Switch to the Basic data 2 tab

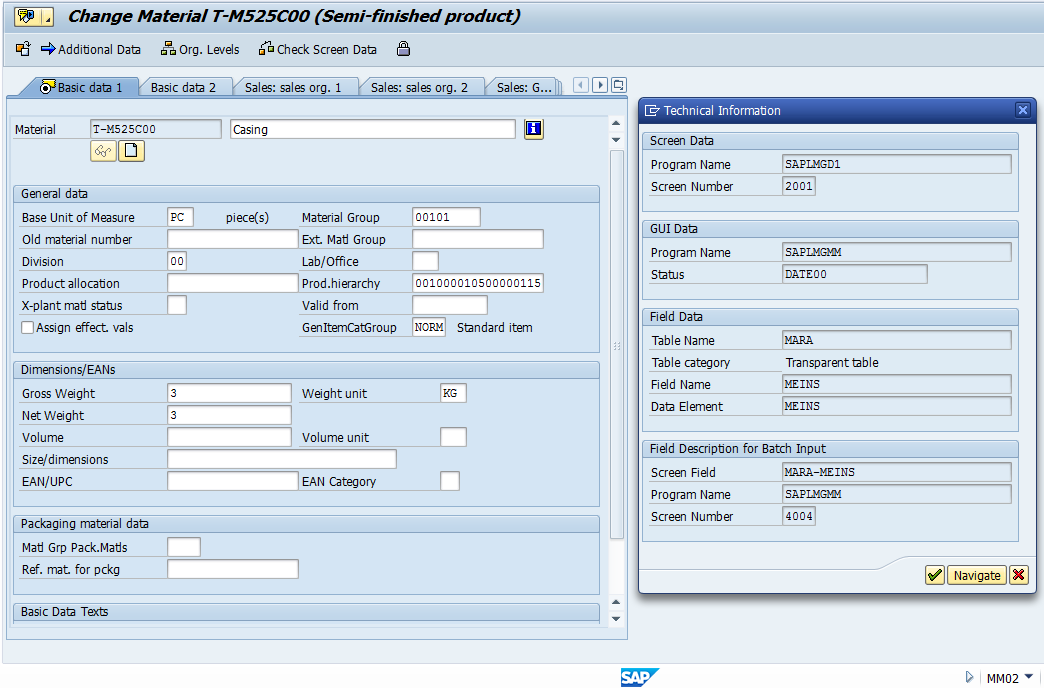point(185,87)
